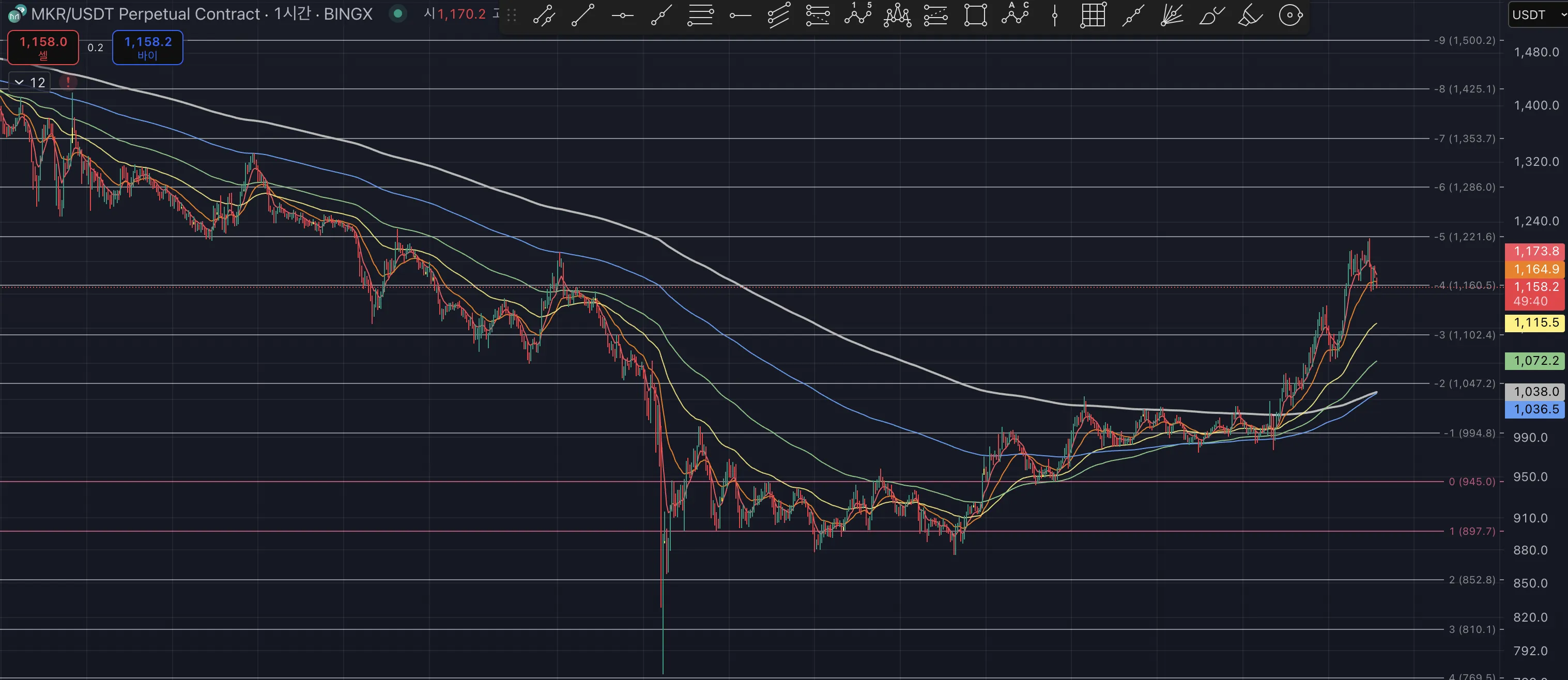Click the 1,240.0 price scale tick
This screenshot has height=680, width=1568.
click(x=1536, y=221)
